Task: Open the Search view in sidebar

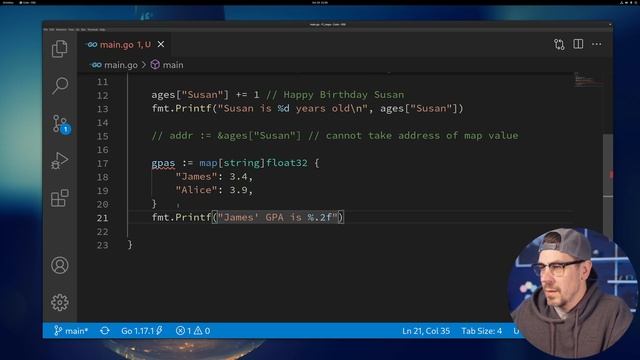Action: click(x=60, y=86)
